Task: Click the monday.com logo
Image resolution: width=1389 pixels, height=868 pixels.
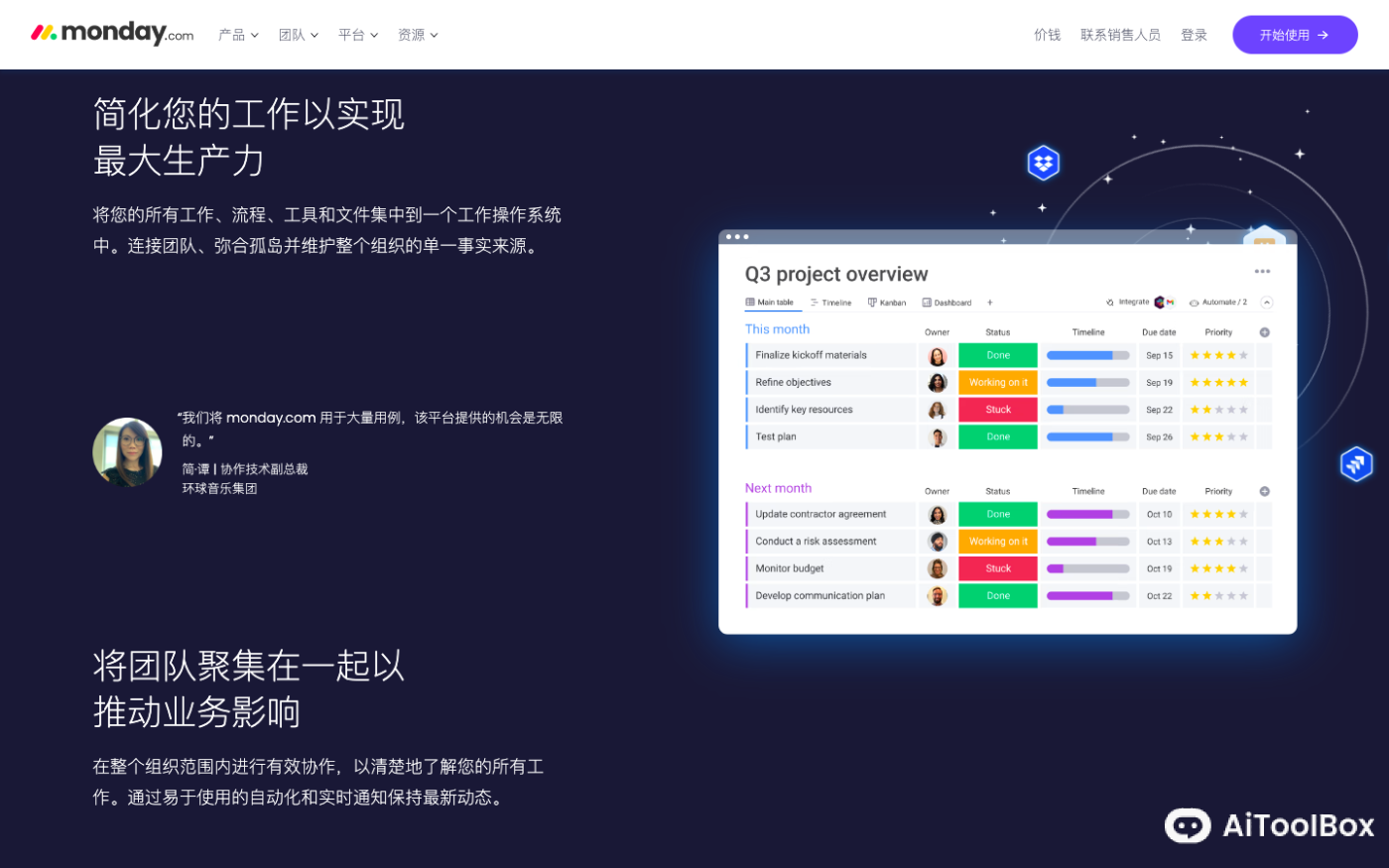Action: [112, 34]
